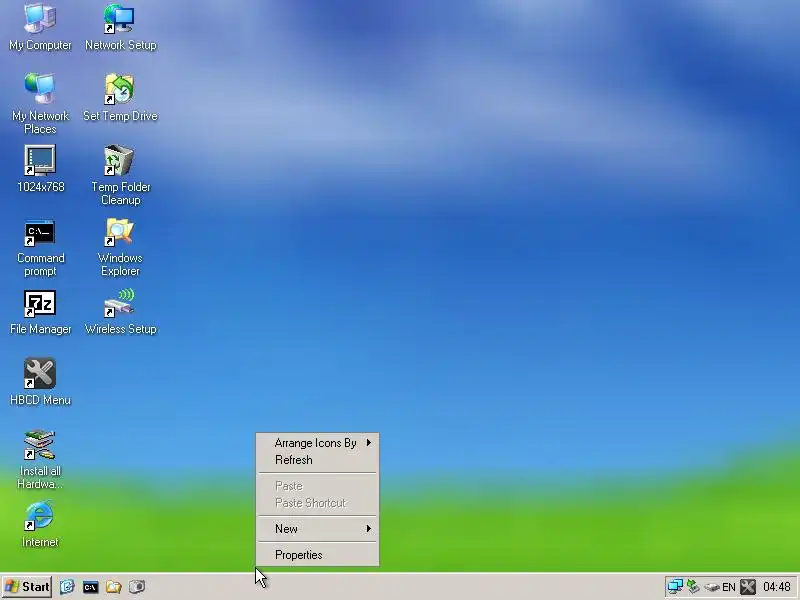Click the 04:48 system clock
This screenshot has width=800, height=600.
click(x=777, y=587)
